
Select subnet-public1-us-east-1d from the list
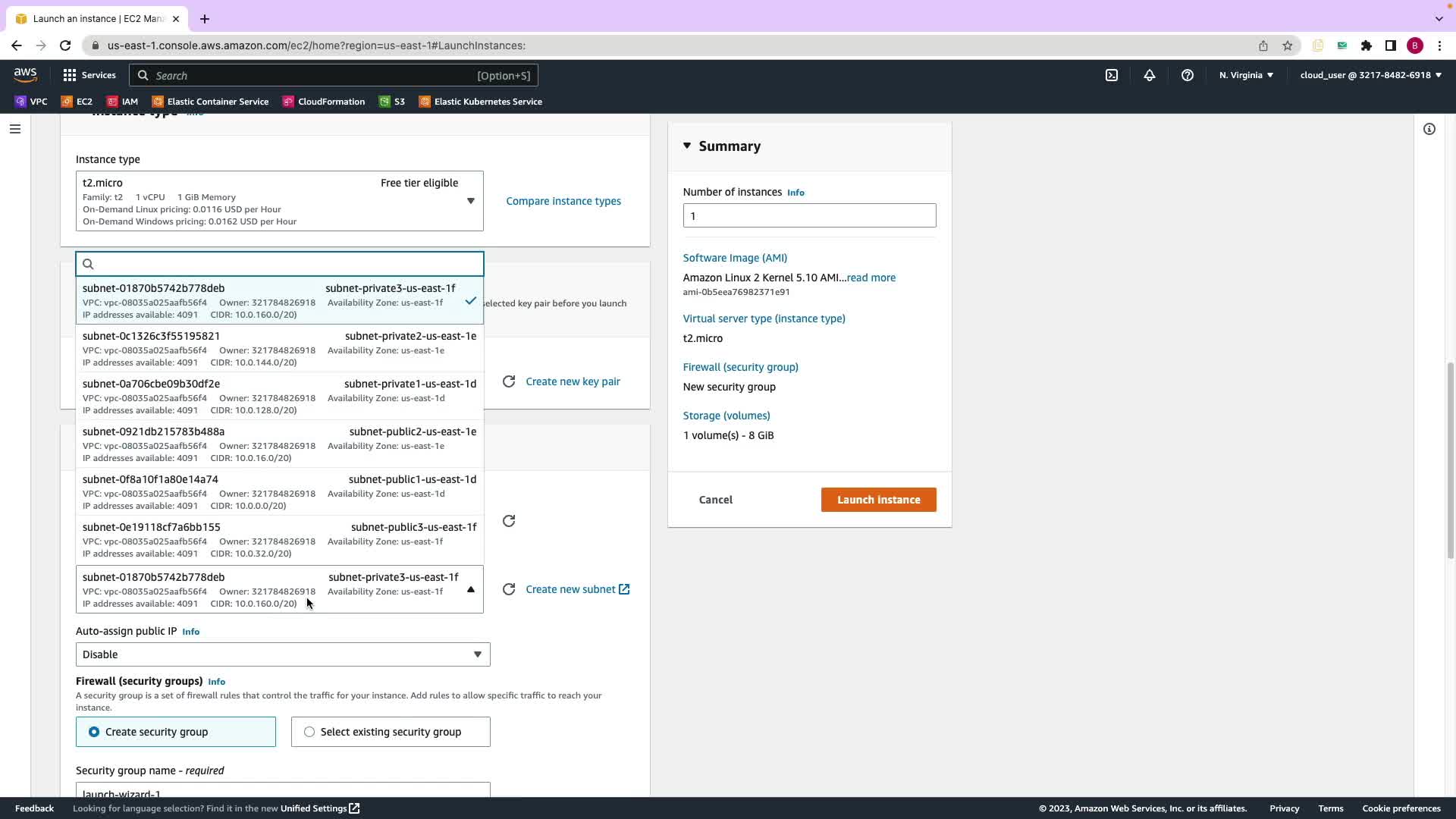coord(279,491)
